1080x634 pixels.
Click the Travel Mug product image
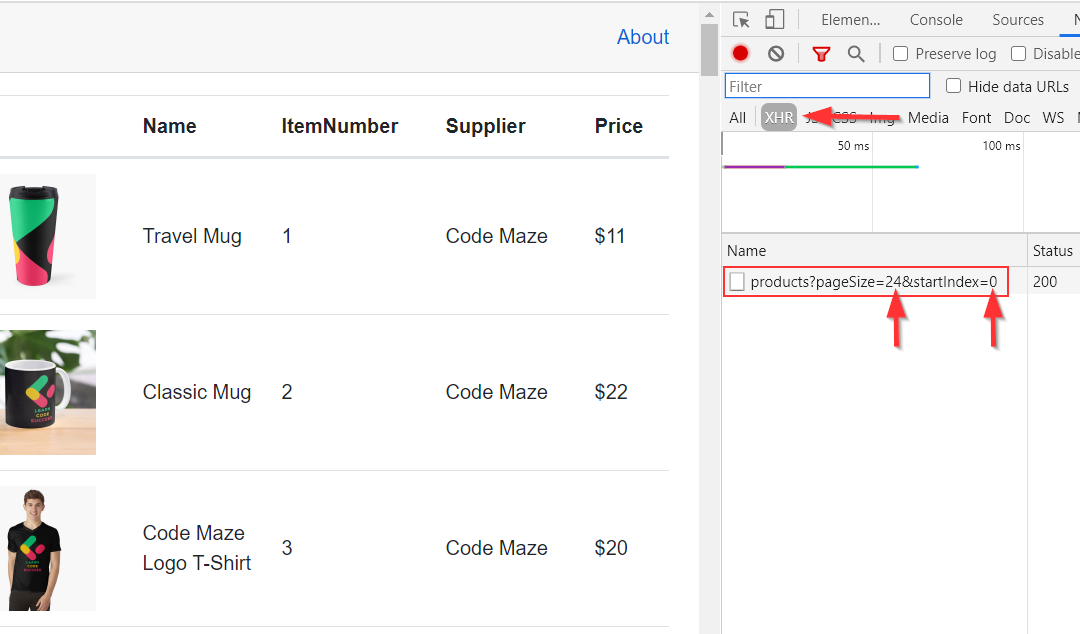[x=46, y=236]
